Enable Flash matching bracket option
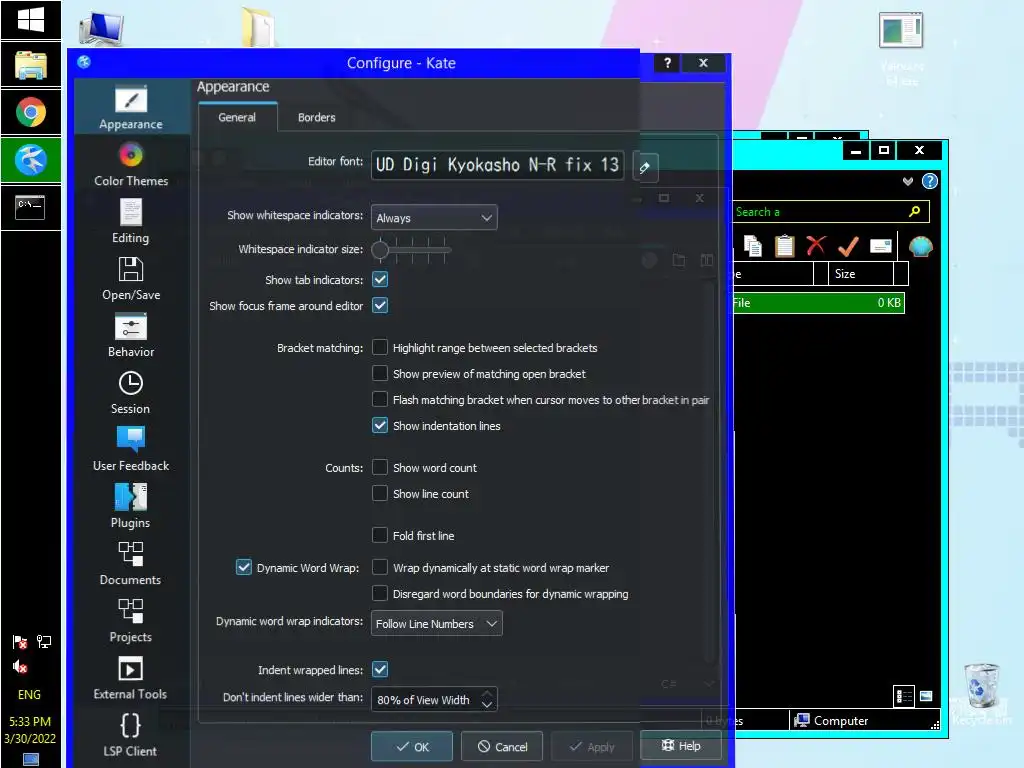 379,399
